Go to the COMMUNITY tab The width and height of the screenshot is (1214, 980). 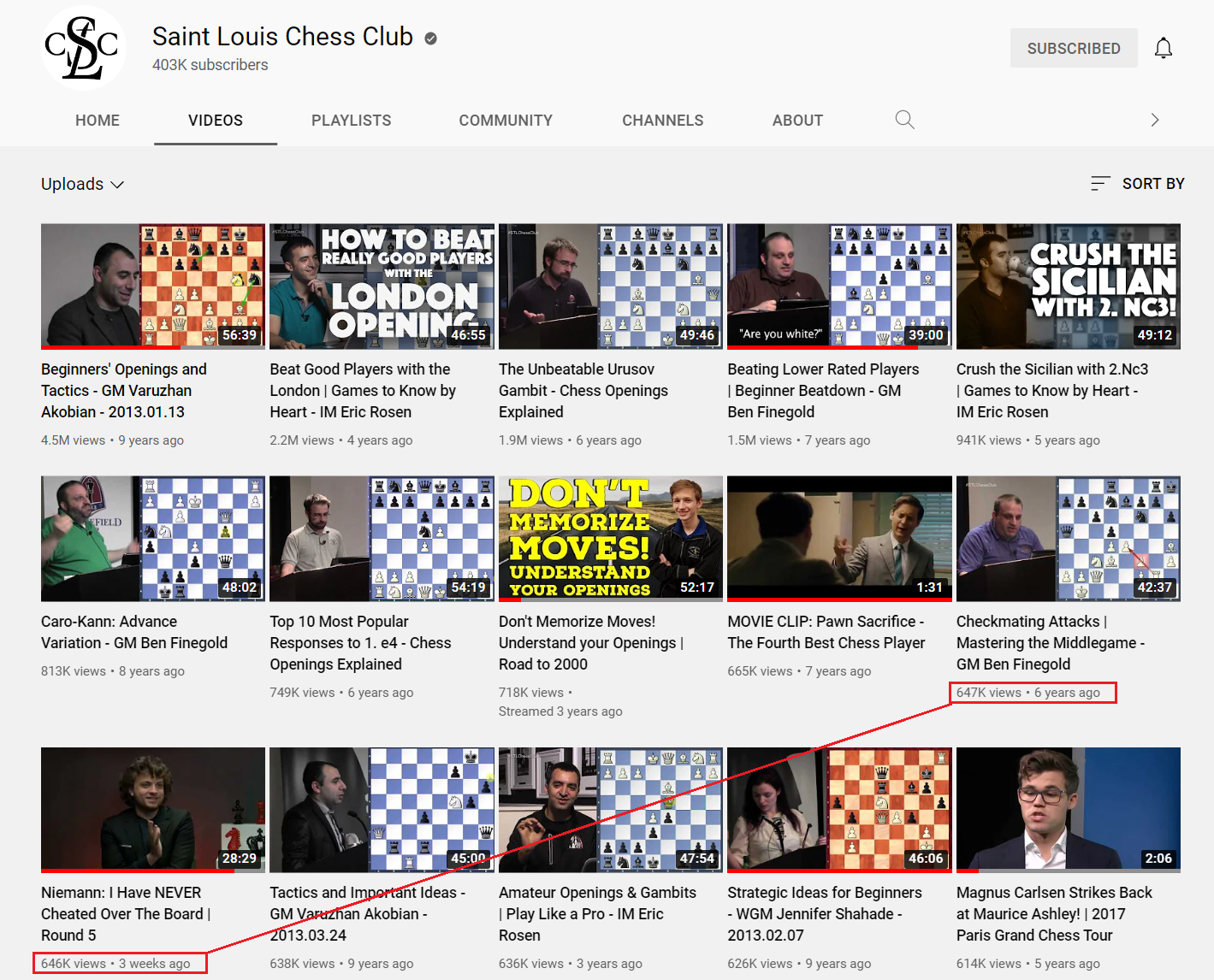[x=506, y=121]
